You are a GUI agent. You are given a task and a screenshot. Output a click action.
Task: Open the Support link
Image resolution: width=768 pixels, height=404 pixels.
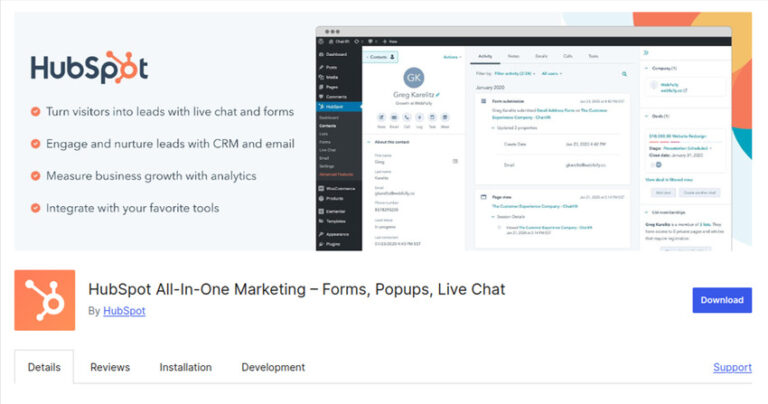point(732,367)
